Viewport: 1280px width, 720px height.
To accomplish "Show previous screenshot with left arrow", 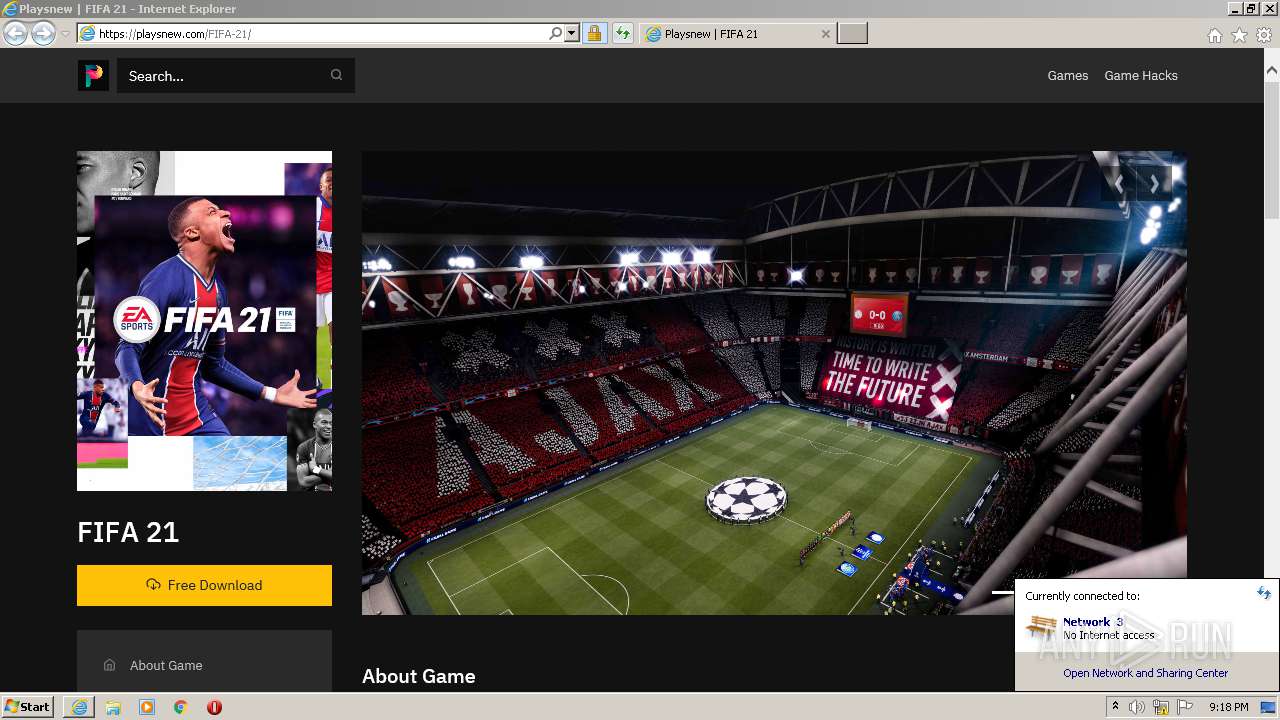I will 1119,183.
